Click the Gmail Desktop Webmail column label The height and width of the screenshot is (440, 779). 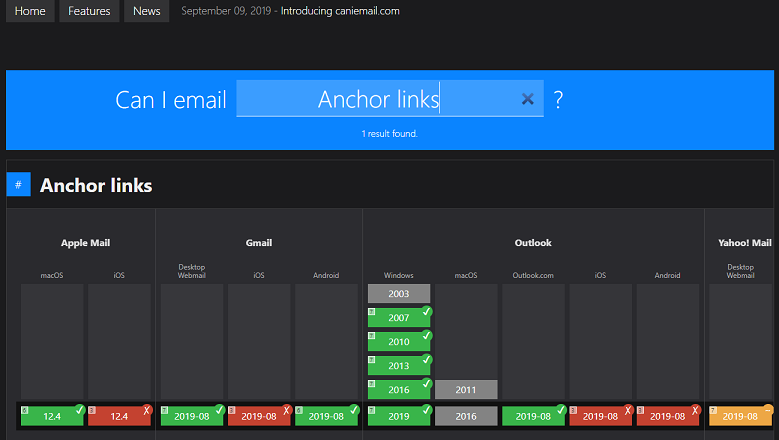pyautogui.click(x=192, y=271)
